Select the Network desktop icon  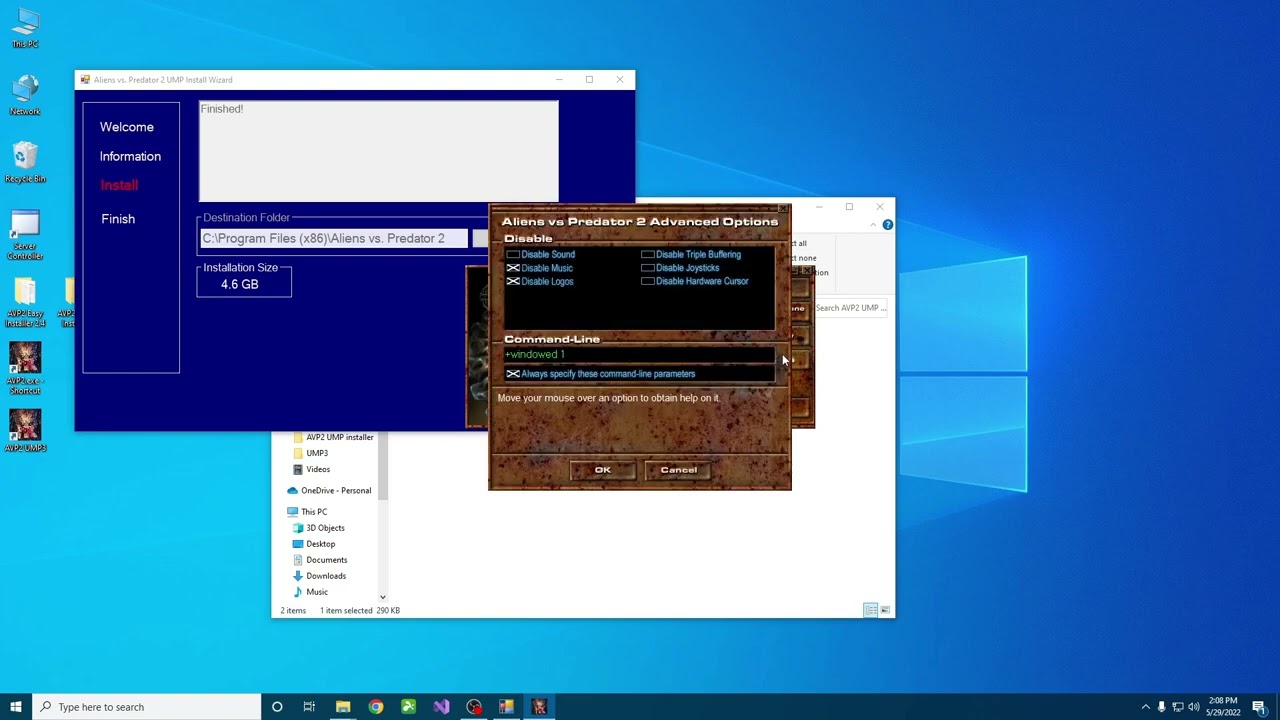pyautogui.click(x=25, y=95)
